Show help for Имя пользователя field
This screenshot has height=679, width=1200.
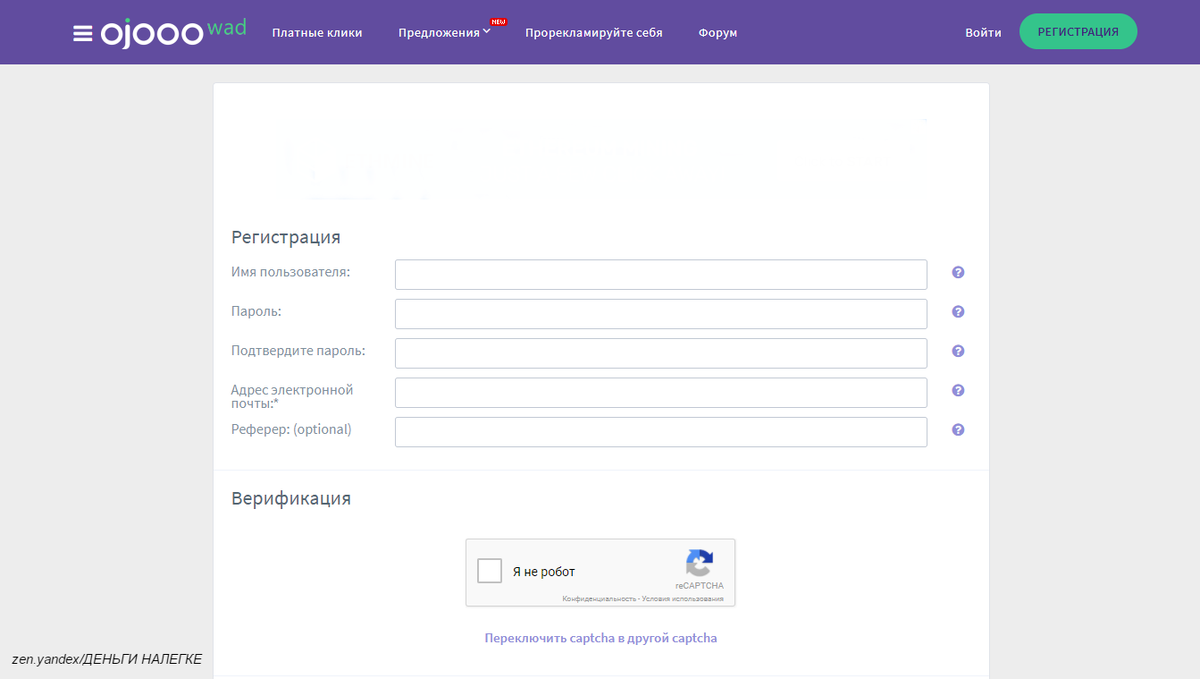[x=958, y=273]
